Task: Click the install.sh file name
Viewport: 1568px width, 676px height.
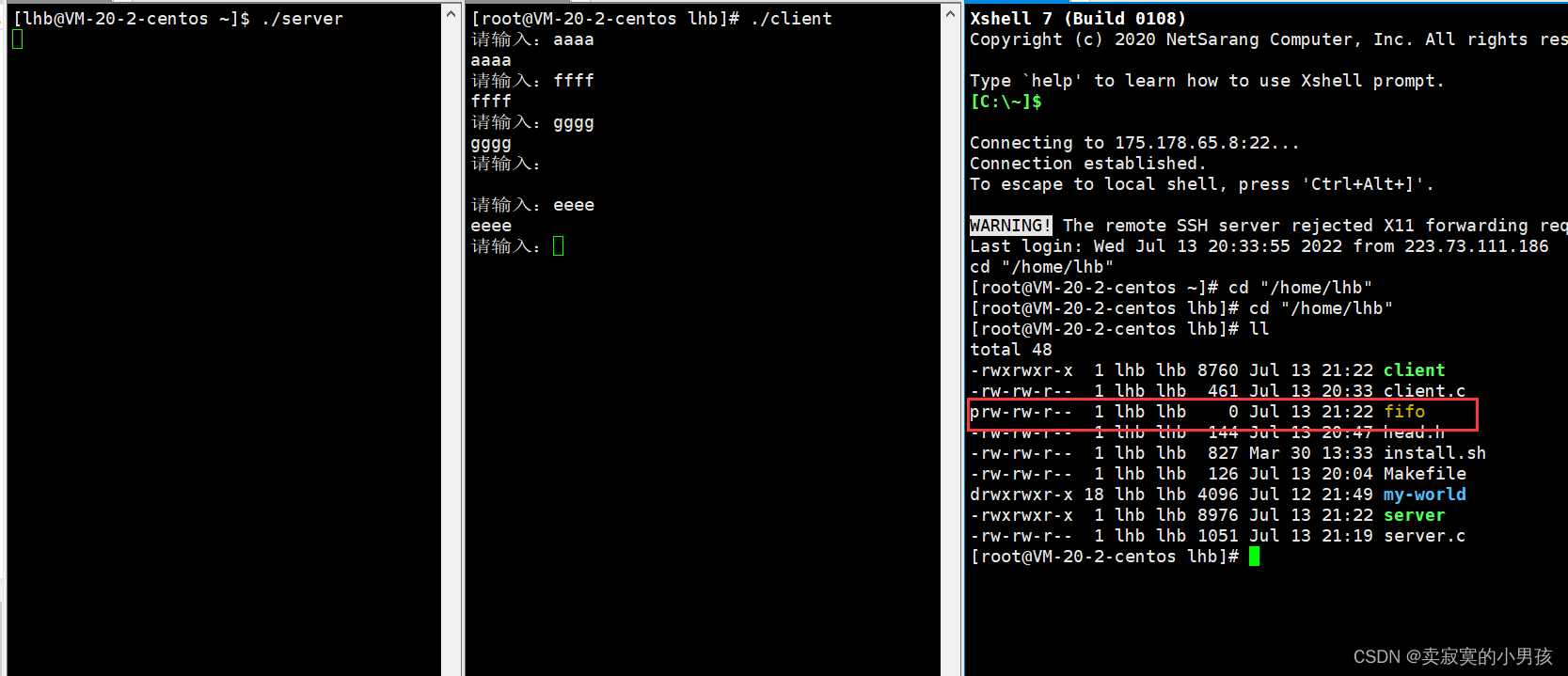Action: pos(1435,453)
